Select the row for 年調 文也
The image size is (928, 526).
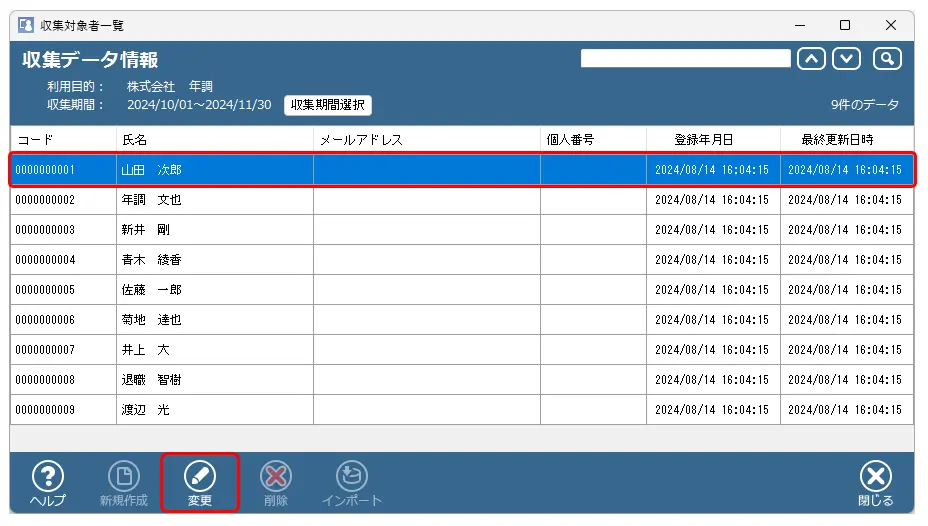point(214,200)
